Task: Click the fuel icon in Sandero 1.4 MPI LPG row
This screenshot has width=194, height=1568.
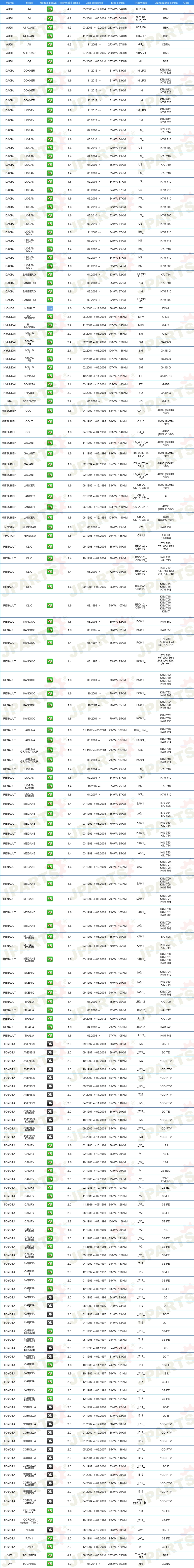Action: (x=50, y=275)
